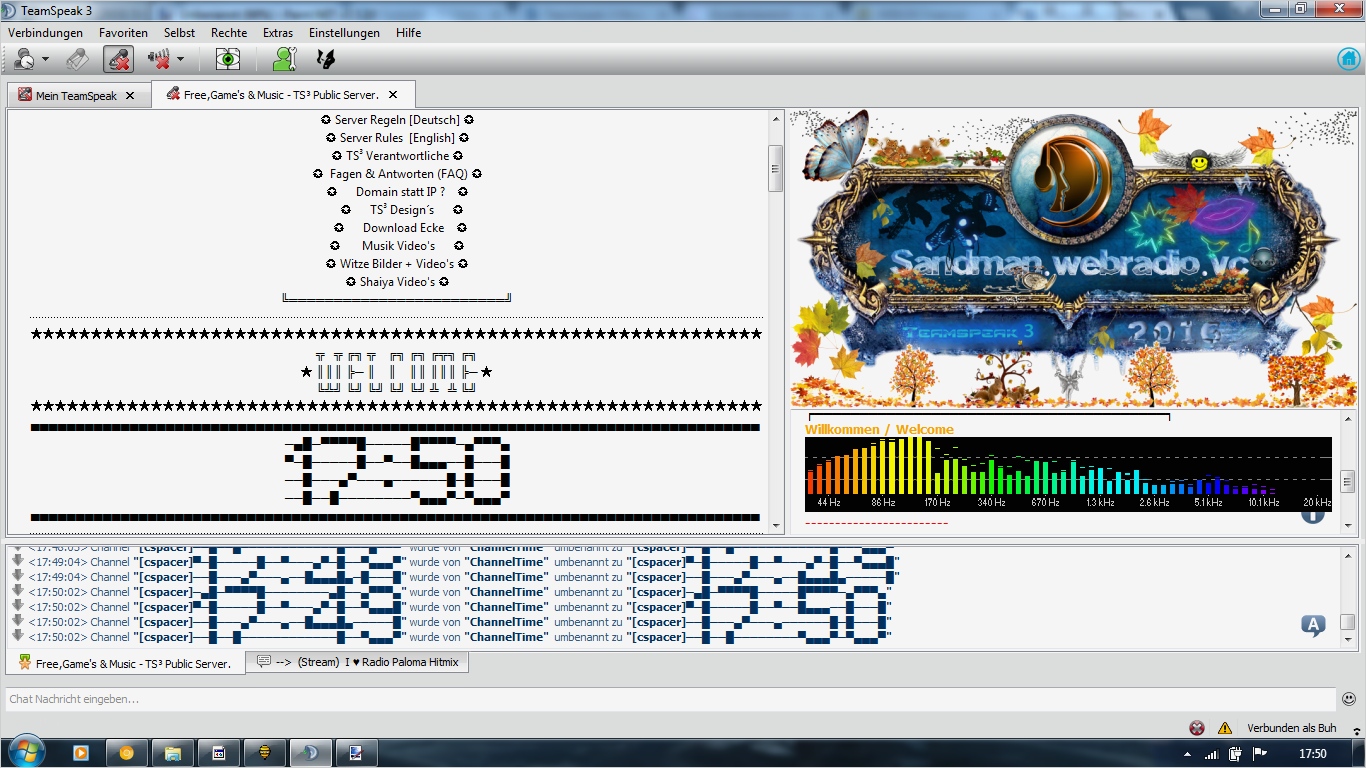Click the red round status bar icon
This screenshot has height=768, width=1366.
coord(1197,728)
